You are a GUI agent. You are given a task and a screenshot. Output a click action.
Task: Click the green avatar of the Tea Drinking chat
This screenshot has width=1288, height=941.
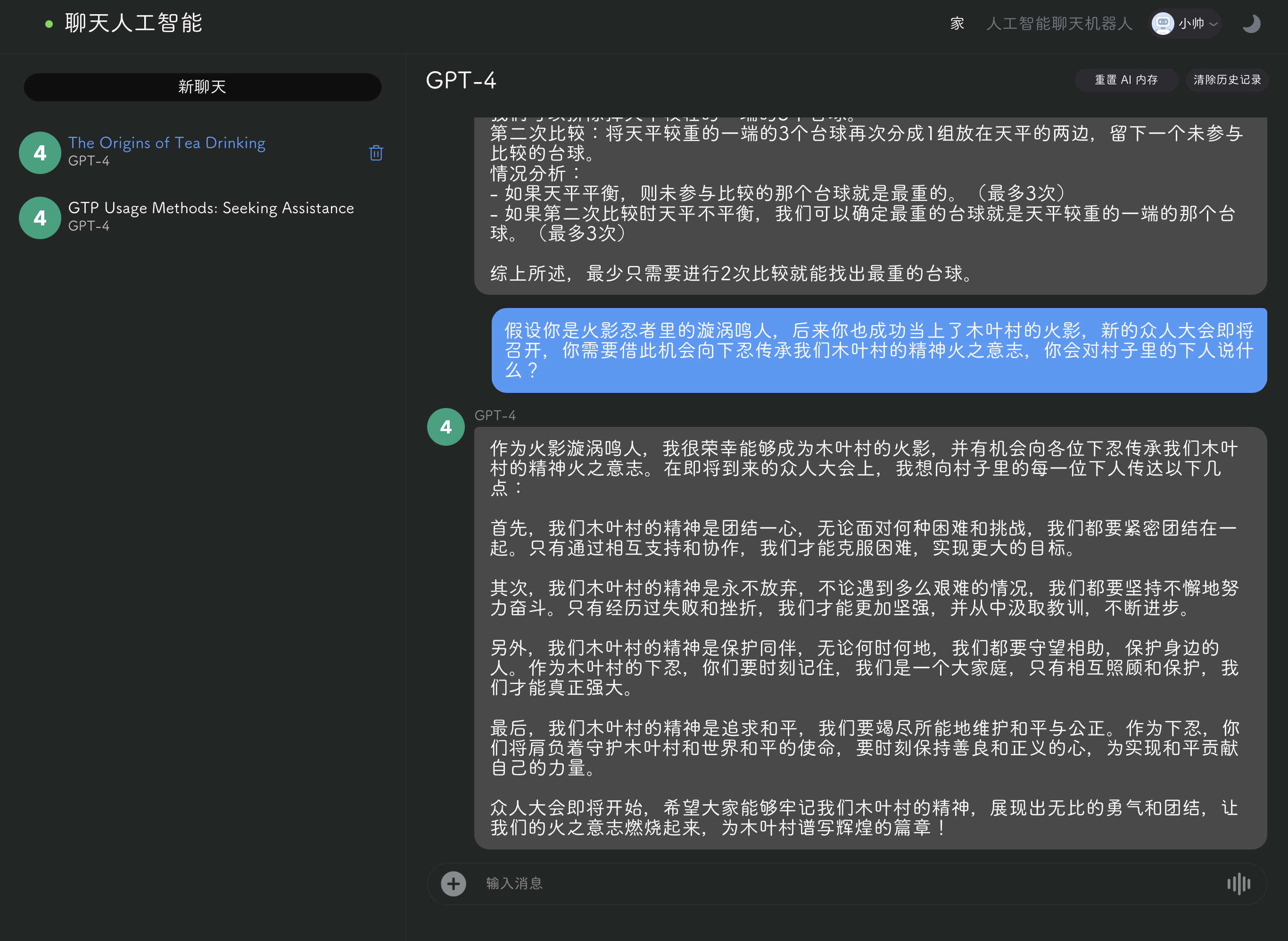click(39, 152)
